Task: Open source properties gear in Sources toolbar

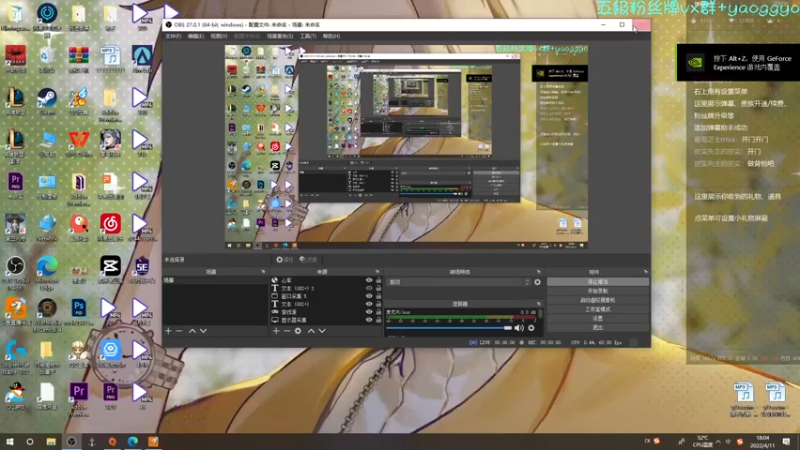Action: coord(298,331)
